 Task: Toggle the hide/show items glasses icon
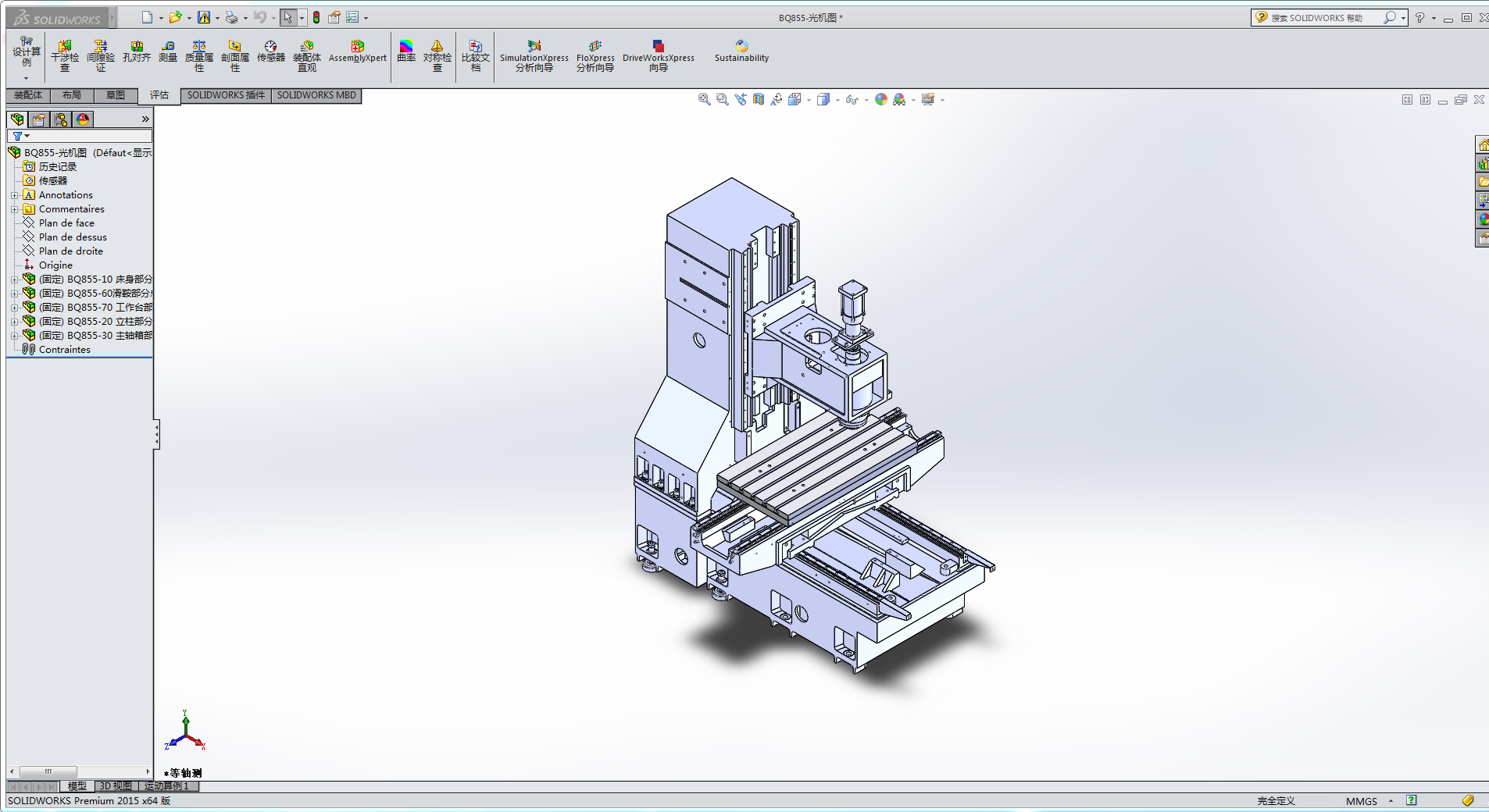coord(852,99)
